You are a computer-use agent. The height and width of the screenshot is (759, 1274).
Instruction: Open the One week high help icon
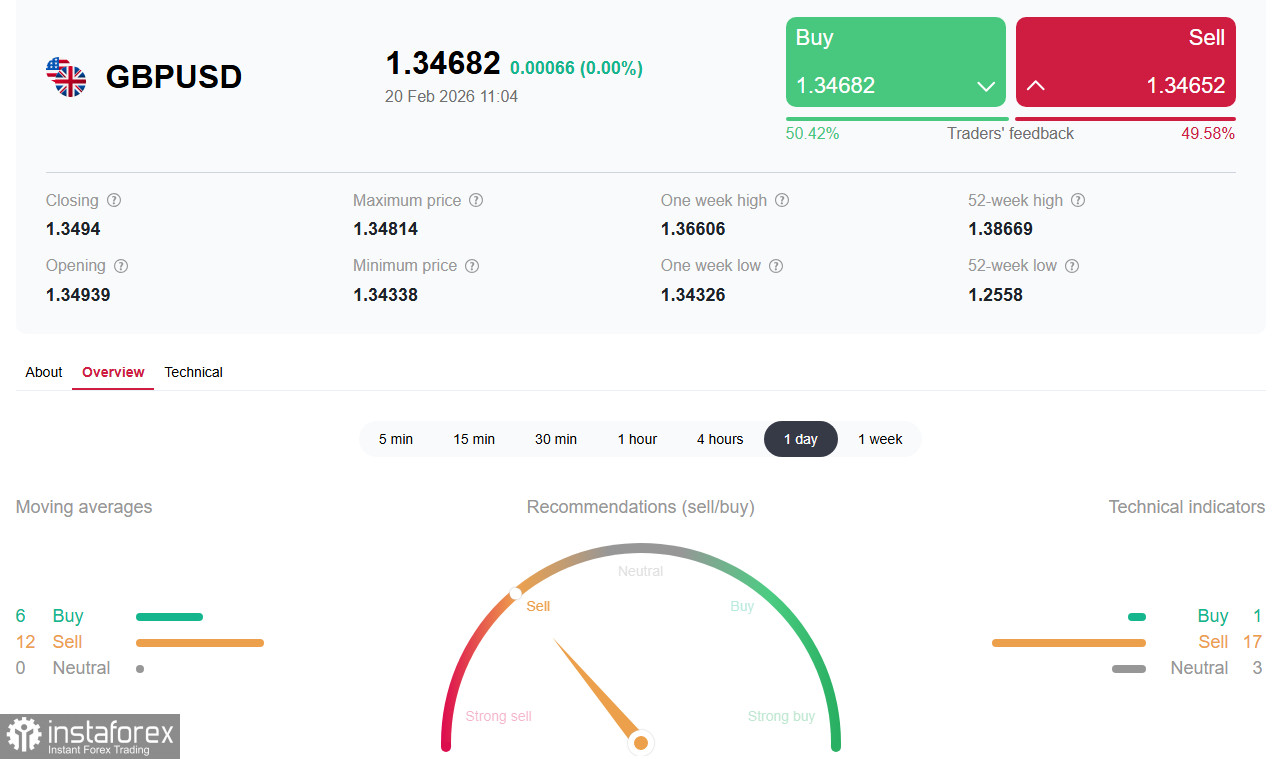coord(783,200)
